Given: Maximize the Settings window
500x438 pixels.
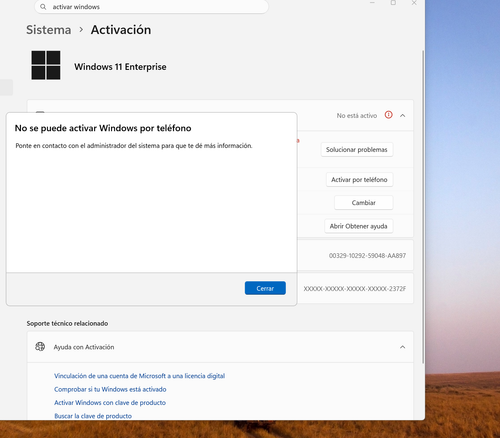Looking at the screenshot, I should click(x=393, y=3).
